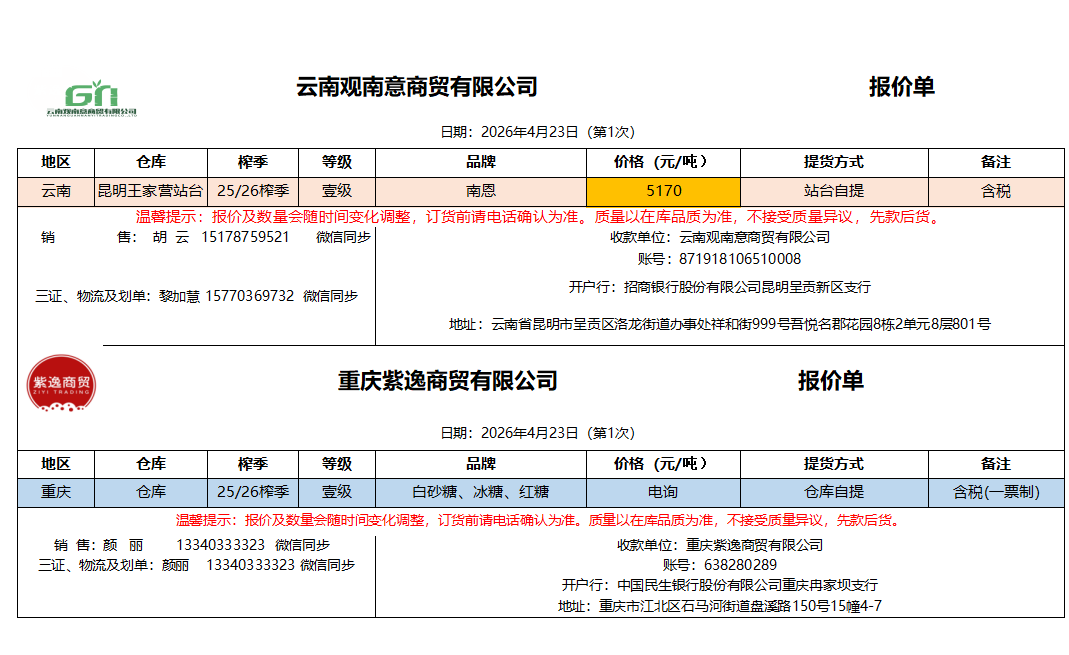Click 报价单 title beside the Yunnan company heading
1069x655 pixels.
tap(901, 87)
